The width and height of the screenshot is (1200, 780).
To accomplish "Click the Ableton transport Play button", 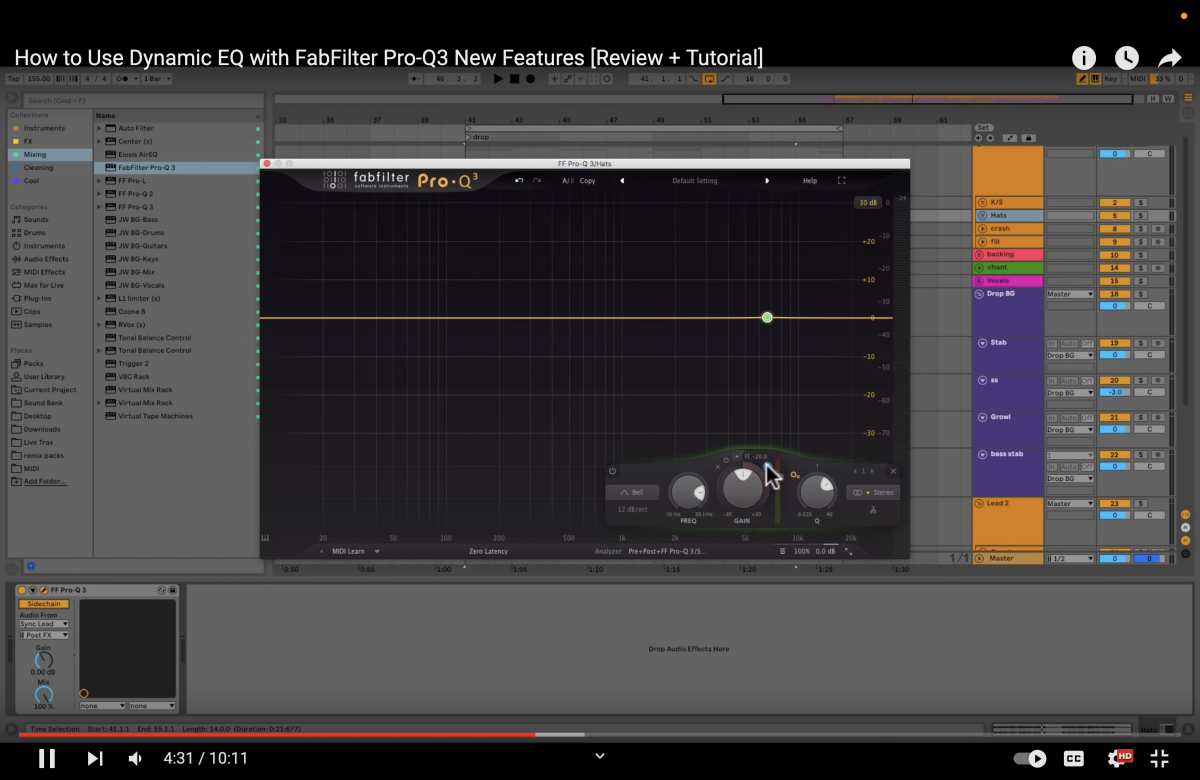I will click(x=498, y=79).
